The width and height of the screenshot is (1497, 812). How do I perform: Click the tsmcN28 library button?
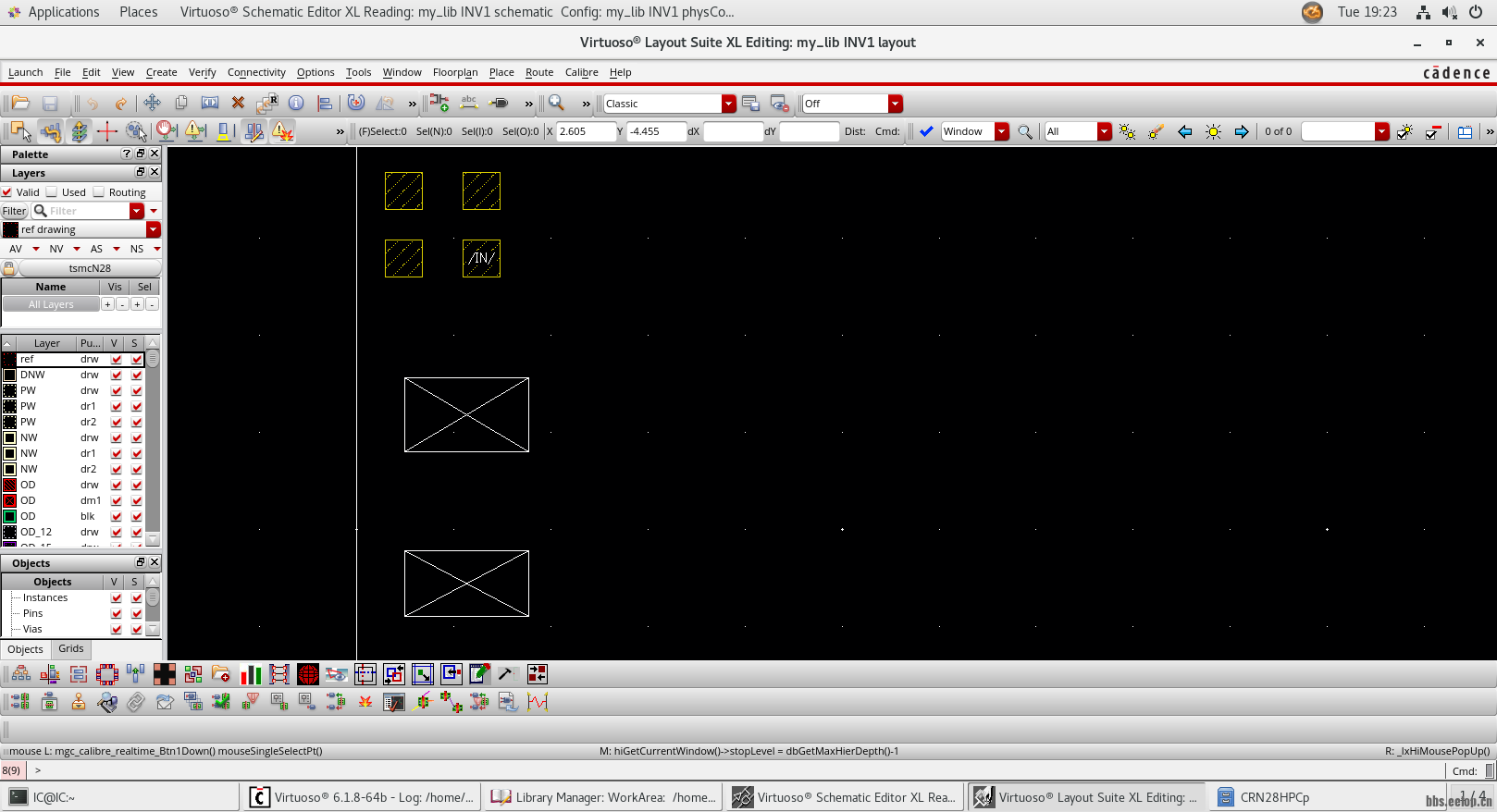90,268
